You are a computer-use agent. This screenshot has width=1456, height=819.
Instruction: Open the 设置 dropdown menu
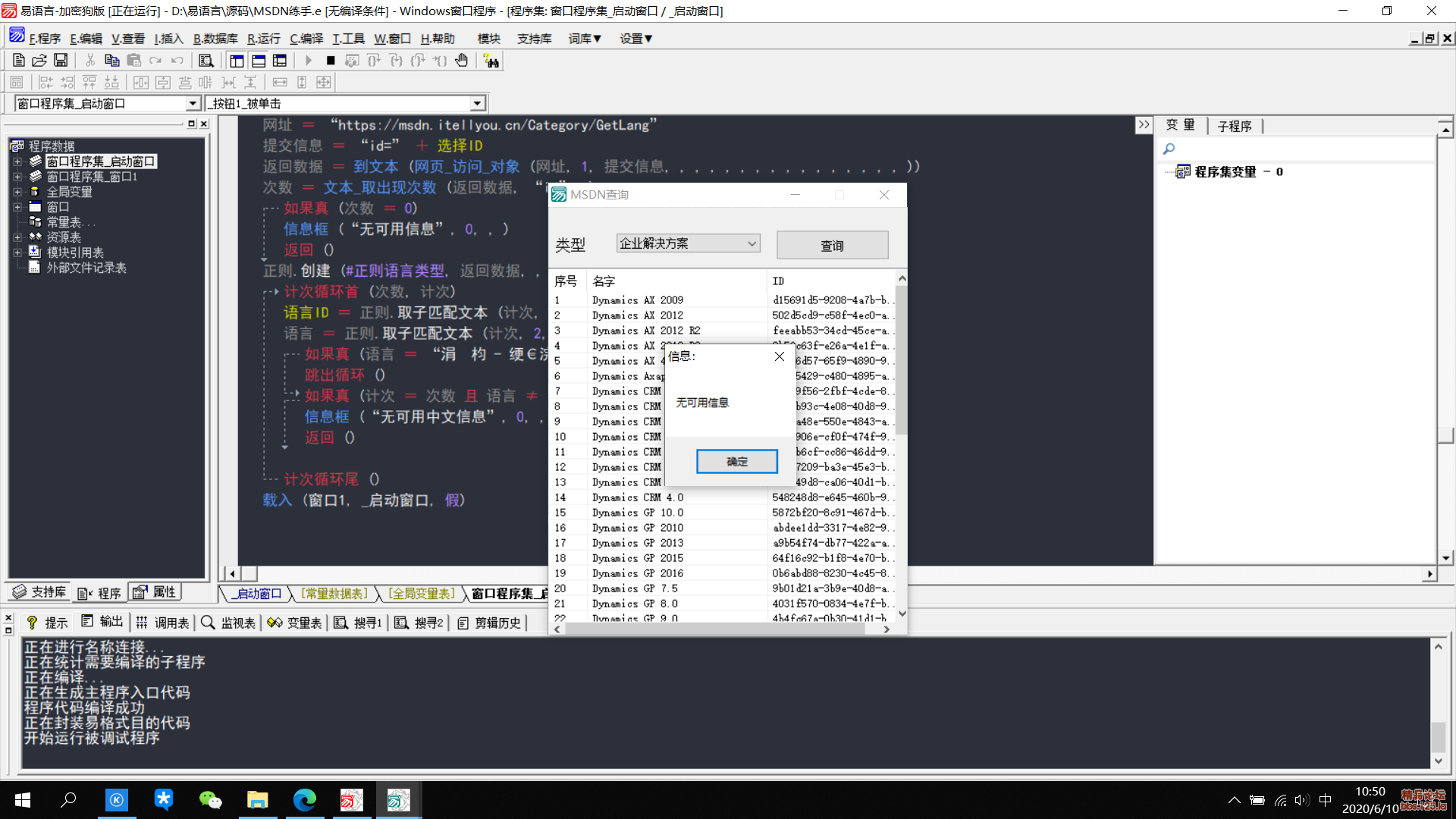coord(635,39)
